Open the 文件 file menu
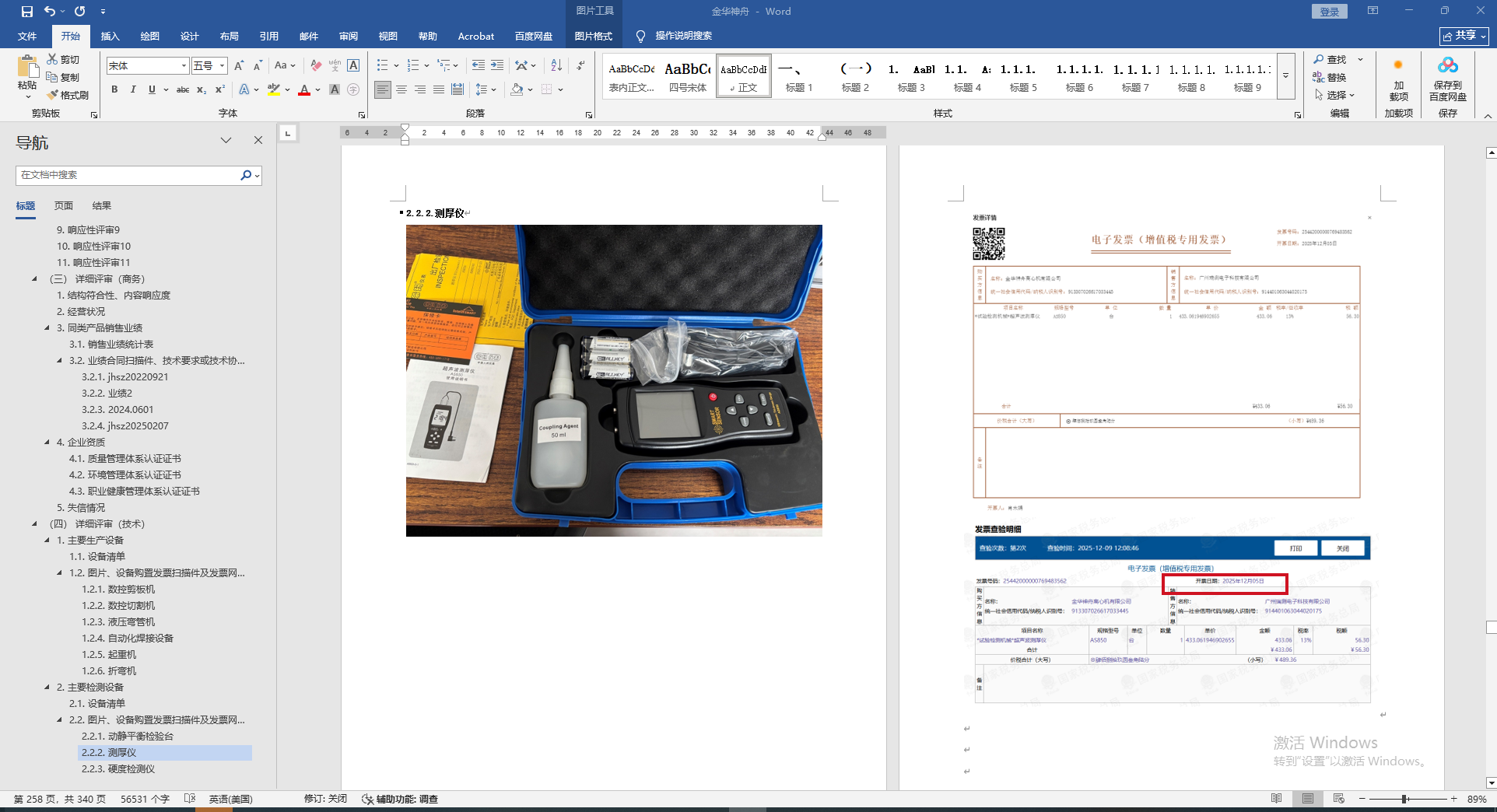Image resolution: width=1497 pixels, height=812 pixels. 27,36
